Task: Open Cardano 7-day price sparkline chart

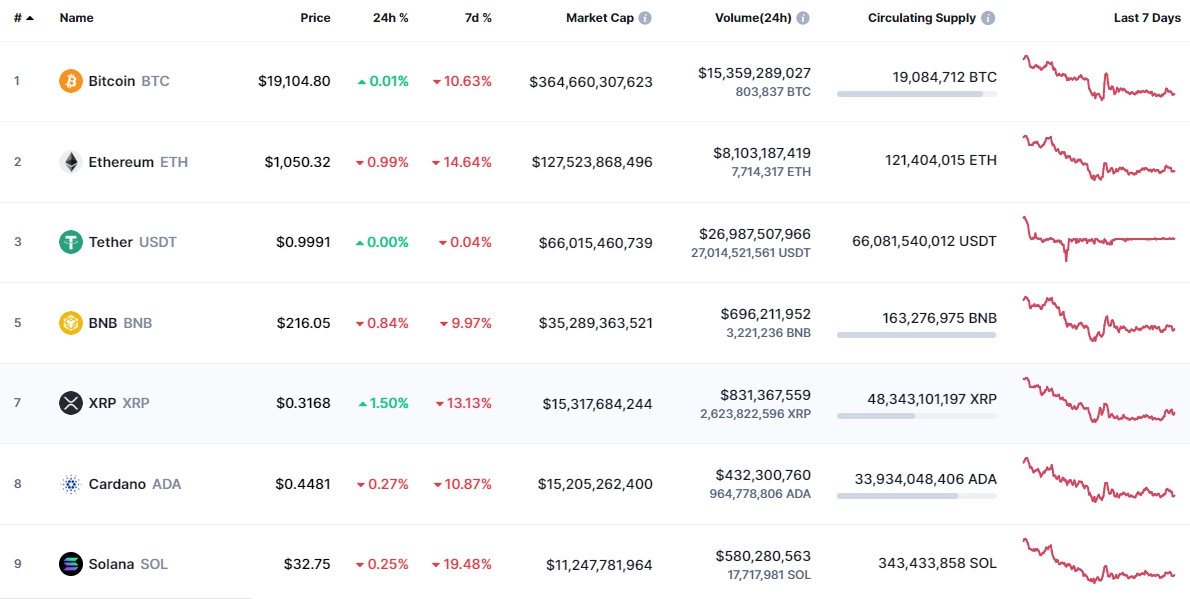Action: click(x=1099, y=480)
